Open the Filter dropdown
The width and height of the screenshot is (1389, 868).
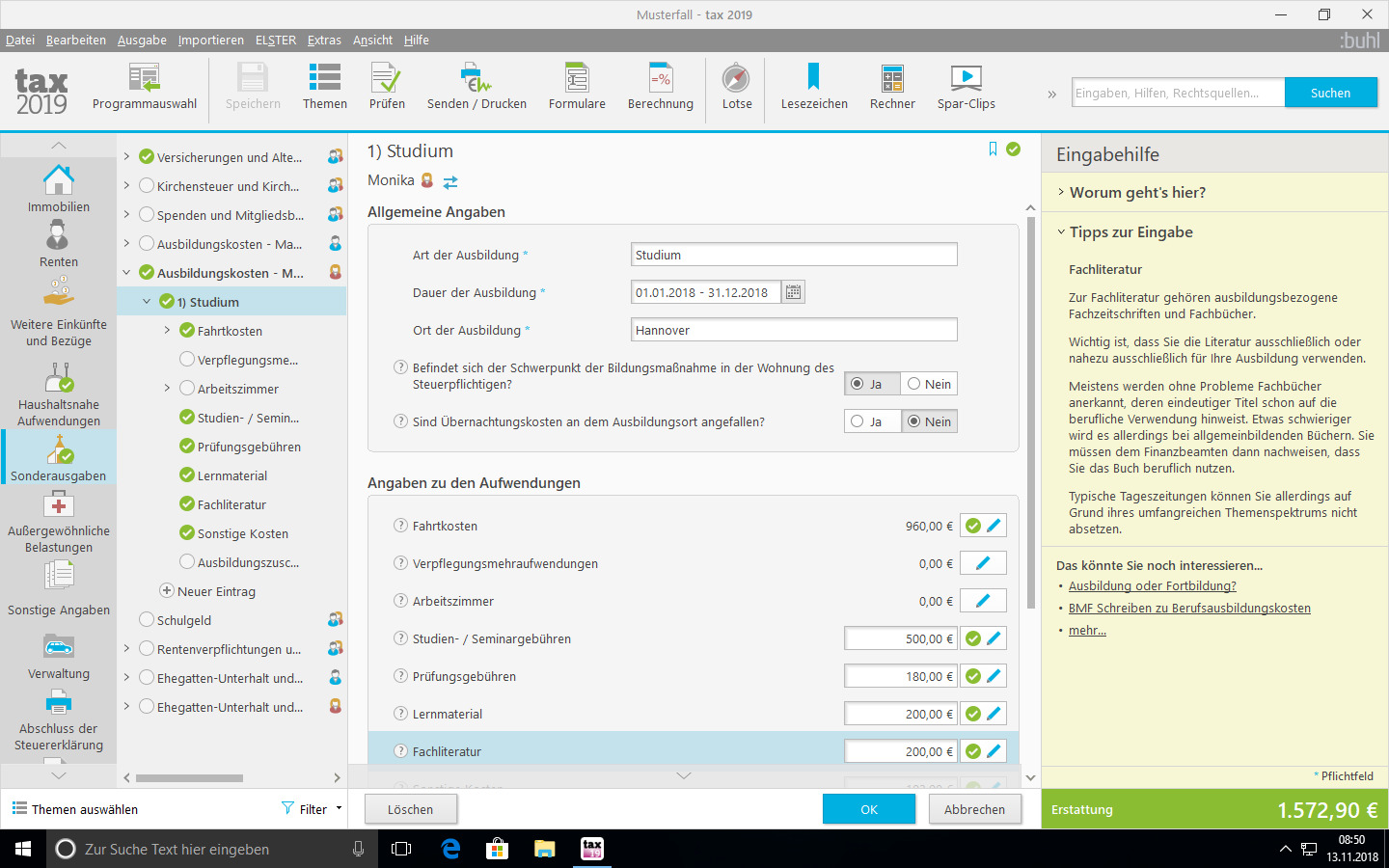[312, 809]
